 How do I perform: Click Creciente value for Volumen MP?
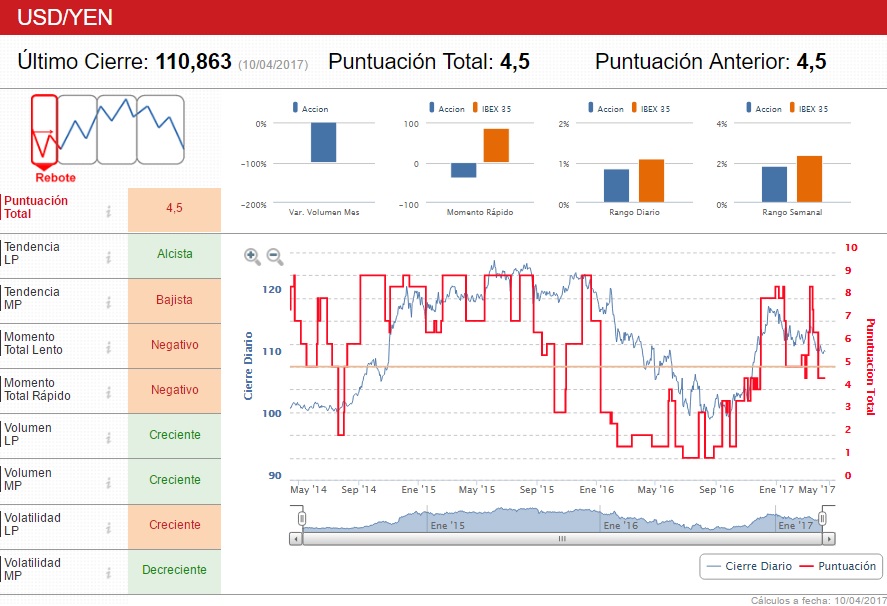click(174, 482)
